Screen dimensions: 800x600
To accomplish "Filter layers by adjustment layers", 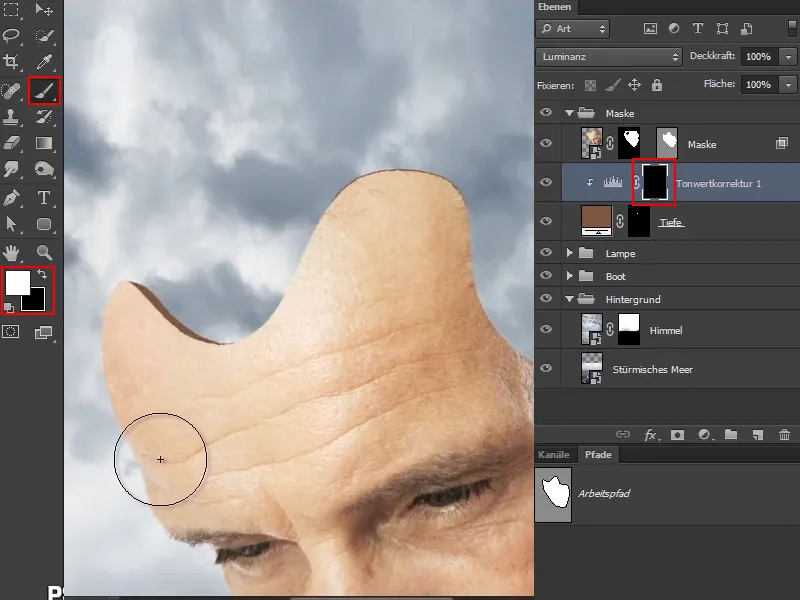I will (x=674, y=29).
